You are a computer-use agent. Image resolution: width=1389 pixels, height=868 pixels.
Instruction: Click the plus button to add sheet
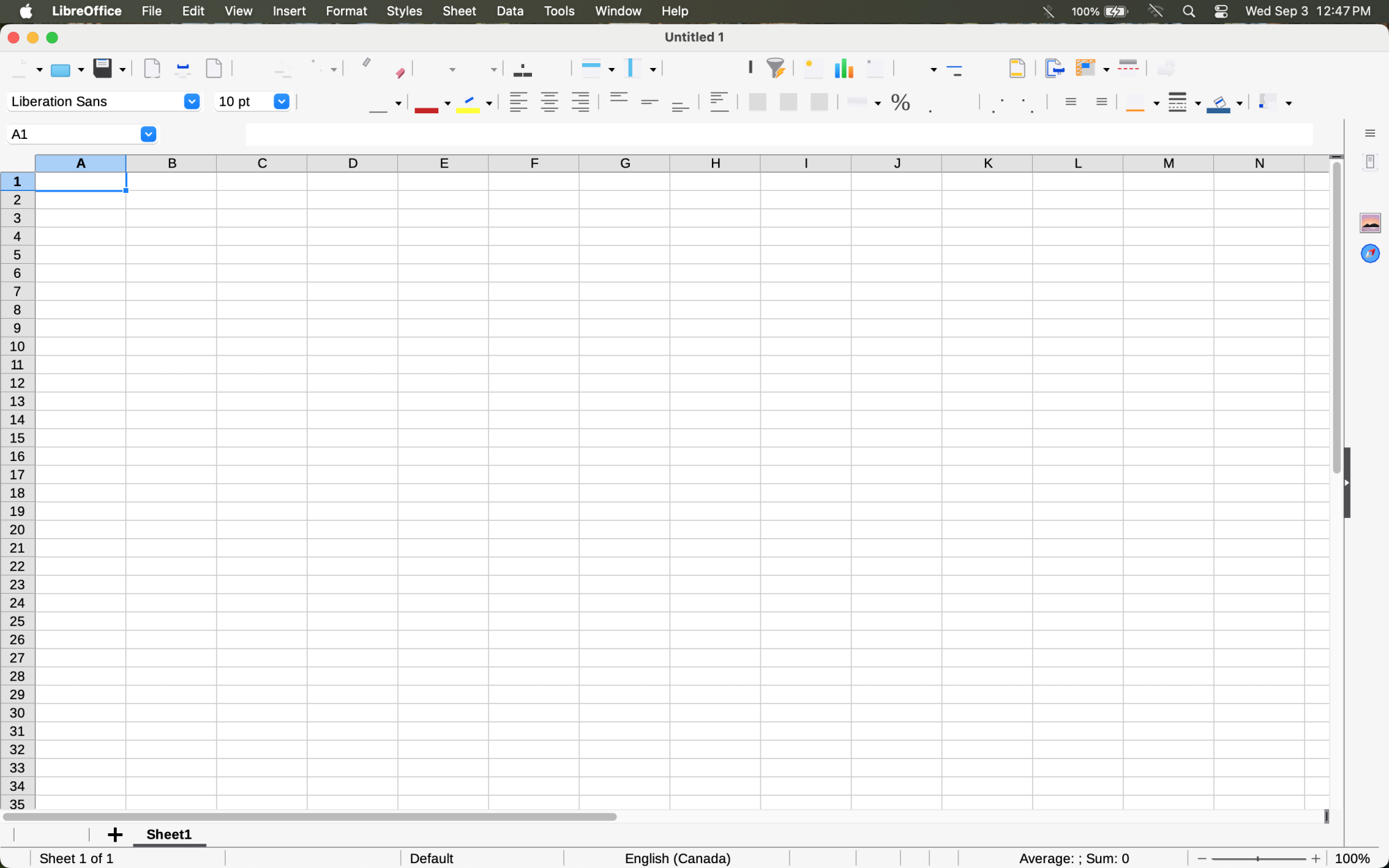115,835
